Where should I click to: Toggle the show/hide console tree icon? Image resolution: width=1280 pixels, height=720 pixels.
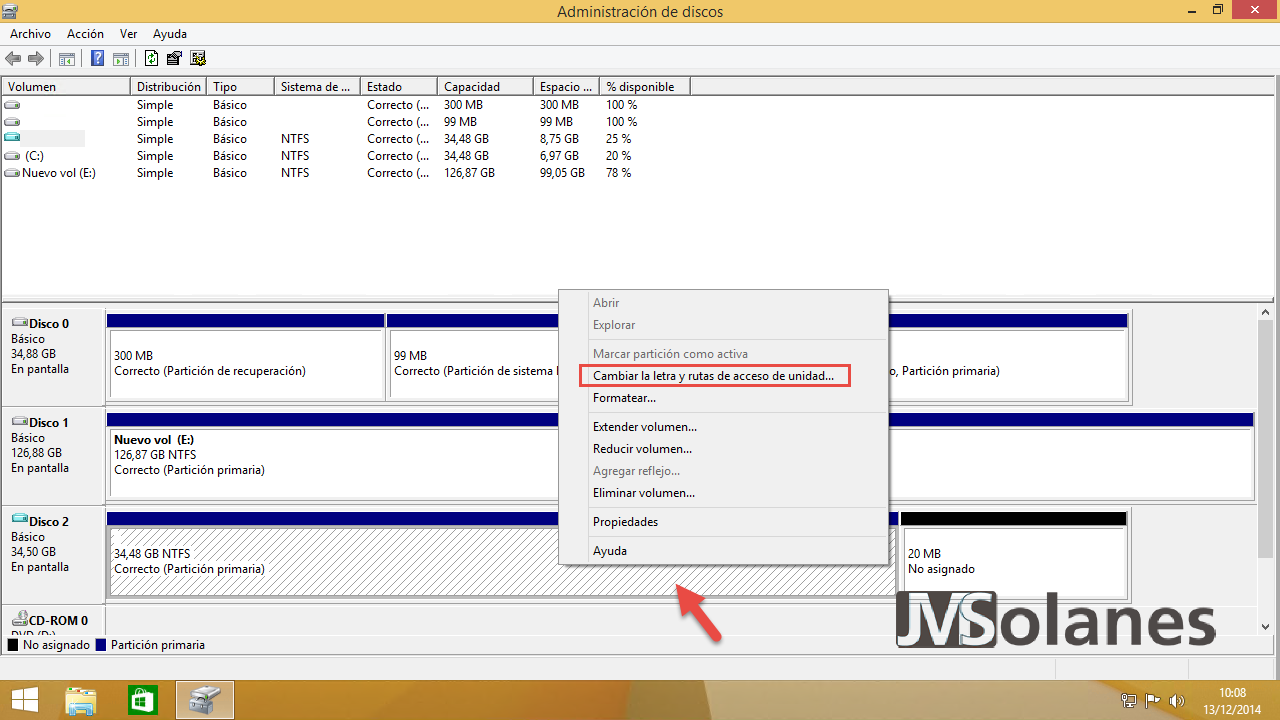[67, 58]
